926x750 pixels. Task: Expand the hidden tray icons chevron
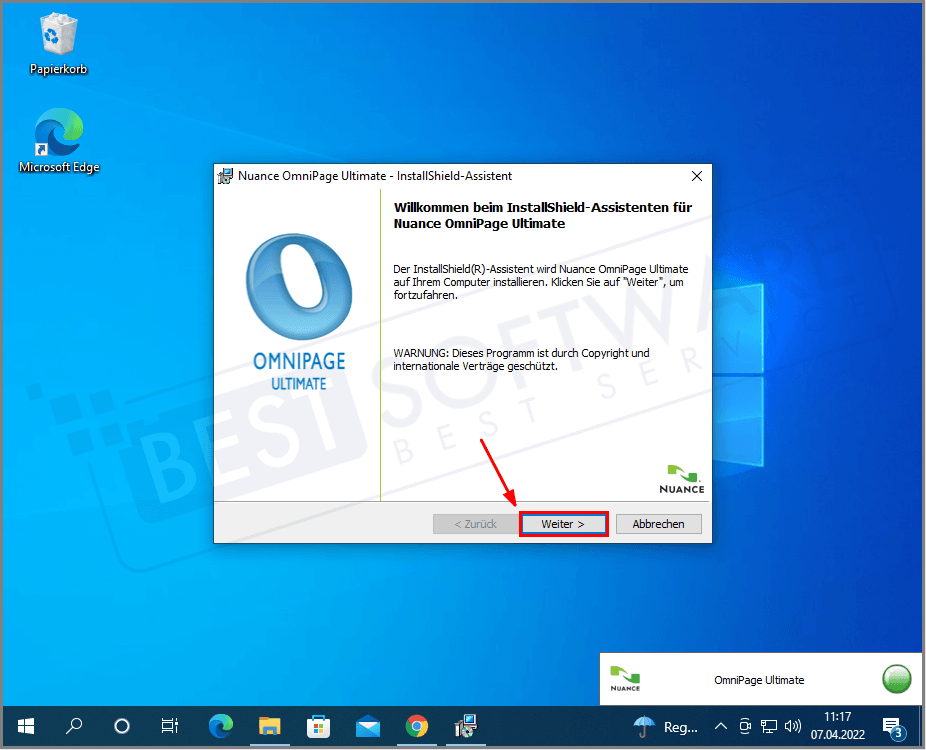pyautogui.click(x=721, y=727)
